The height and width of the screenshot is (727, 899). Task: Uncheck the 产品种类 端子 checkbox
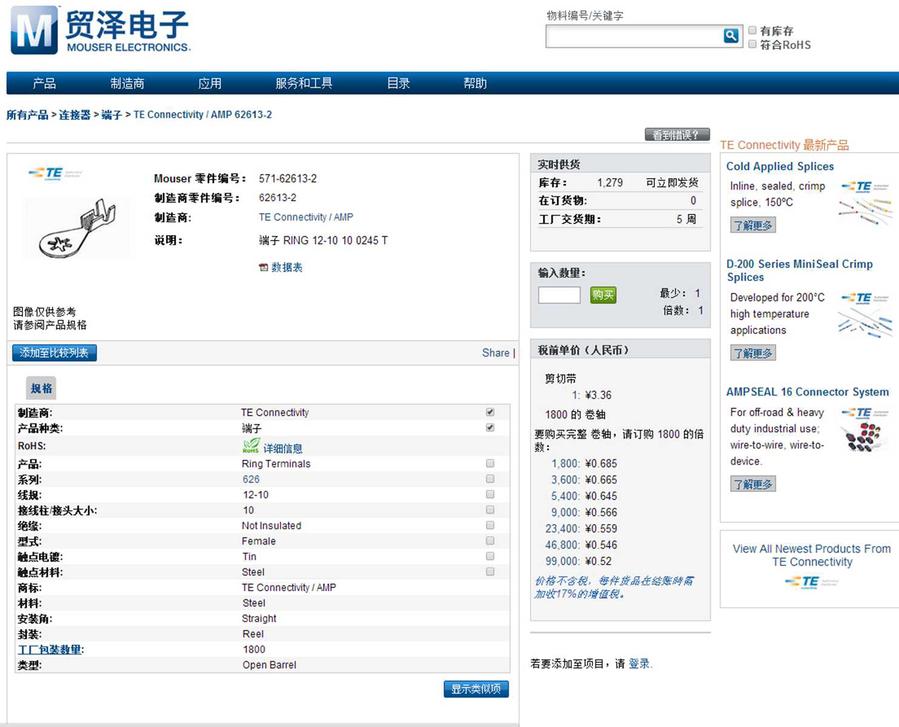tap(490, 427)
